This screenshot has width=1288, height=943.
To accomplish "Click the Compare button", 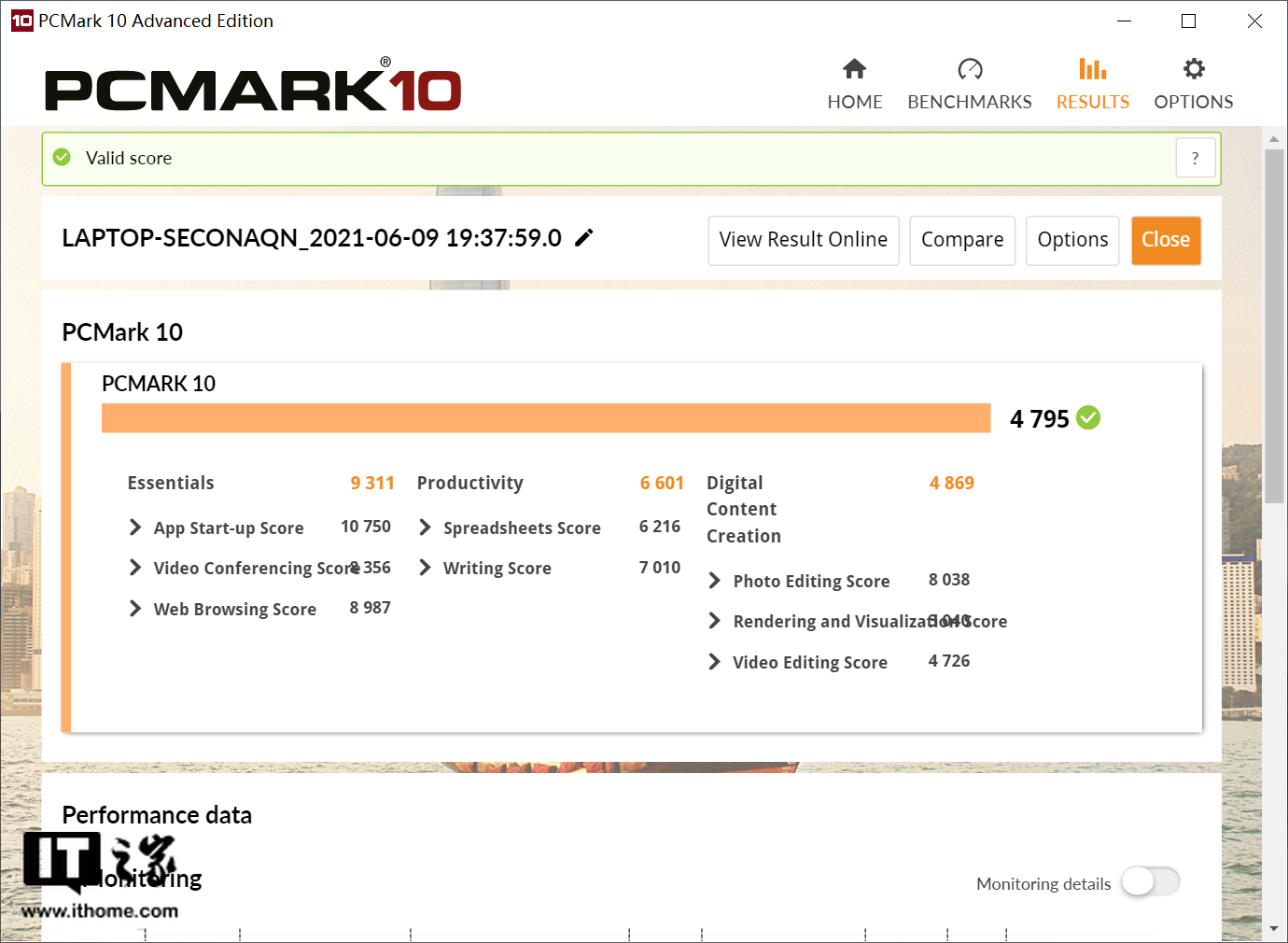I will [x=962, y=240].
